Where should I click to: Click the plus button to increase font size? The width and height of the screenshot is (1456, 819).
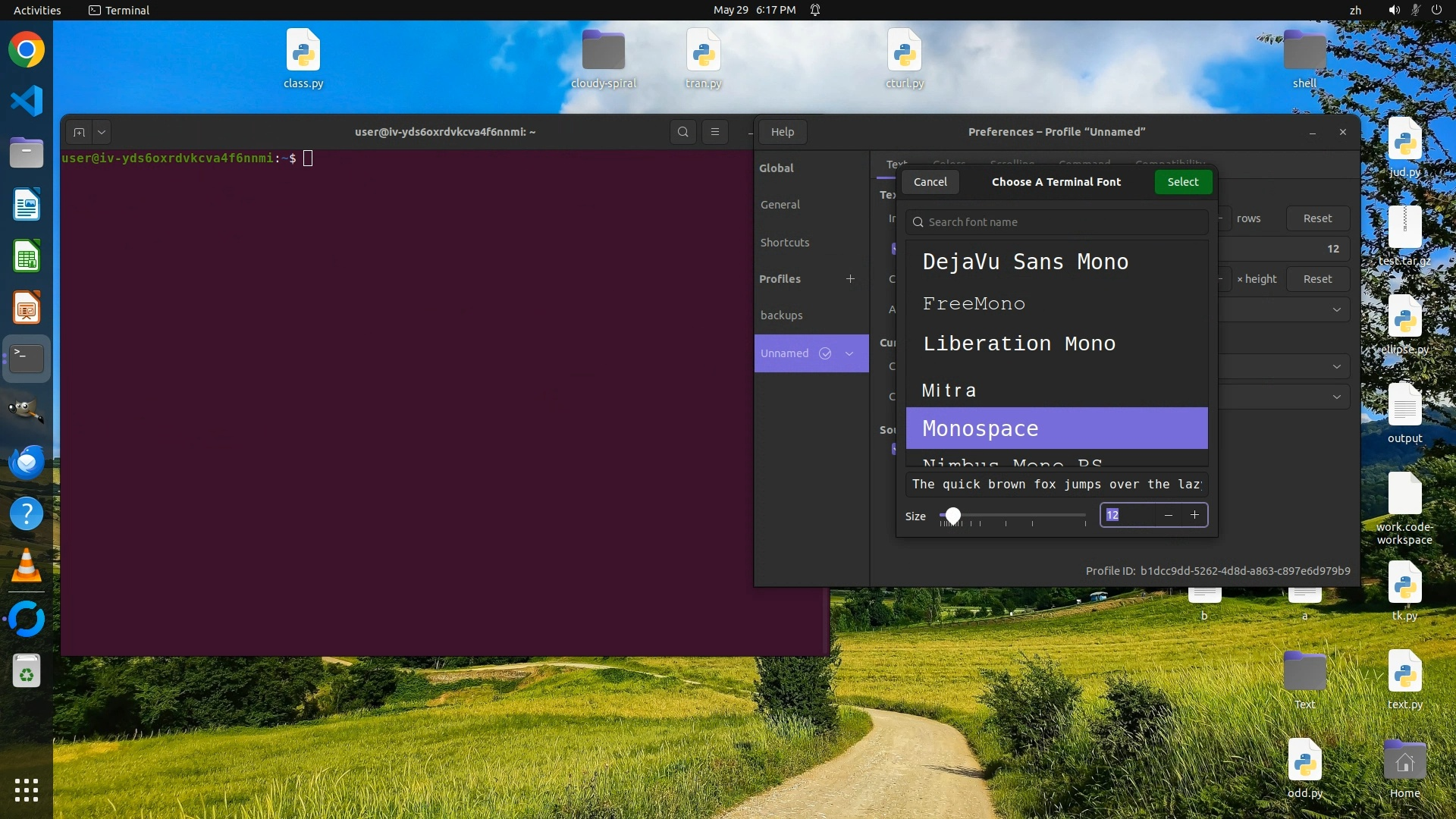click(x=1194, y=515)
